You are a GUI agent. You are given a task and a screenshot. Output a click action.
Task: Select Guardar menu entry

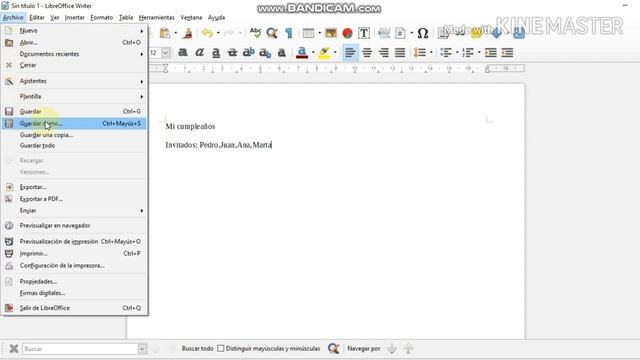point(74,111)
